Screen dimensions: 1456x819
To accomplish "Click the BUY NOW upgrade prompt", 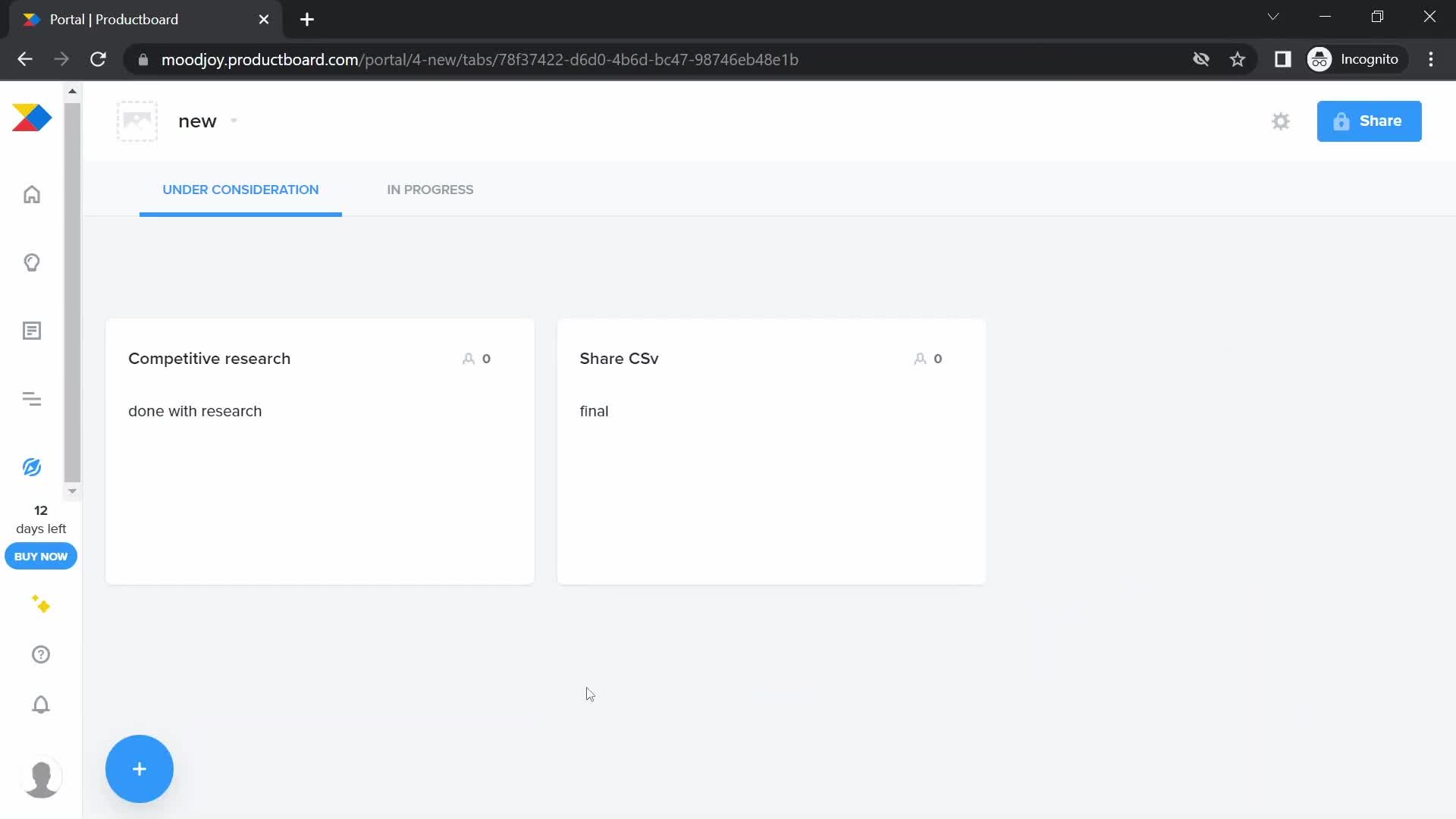I will tap(41, 556).
